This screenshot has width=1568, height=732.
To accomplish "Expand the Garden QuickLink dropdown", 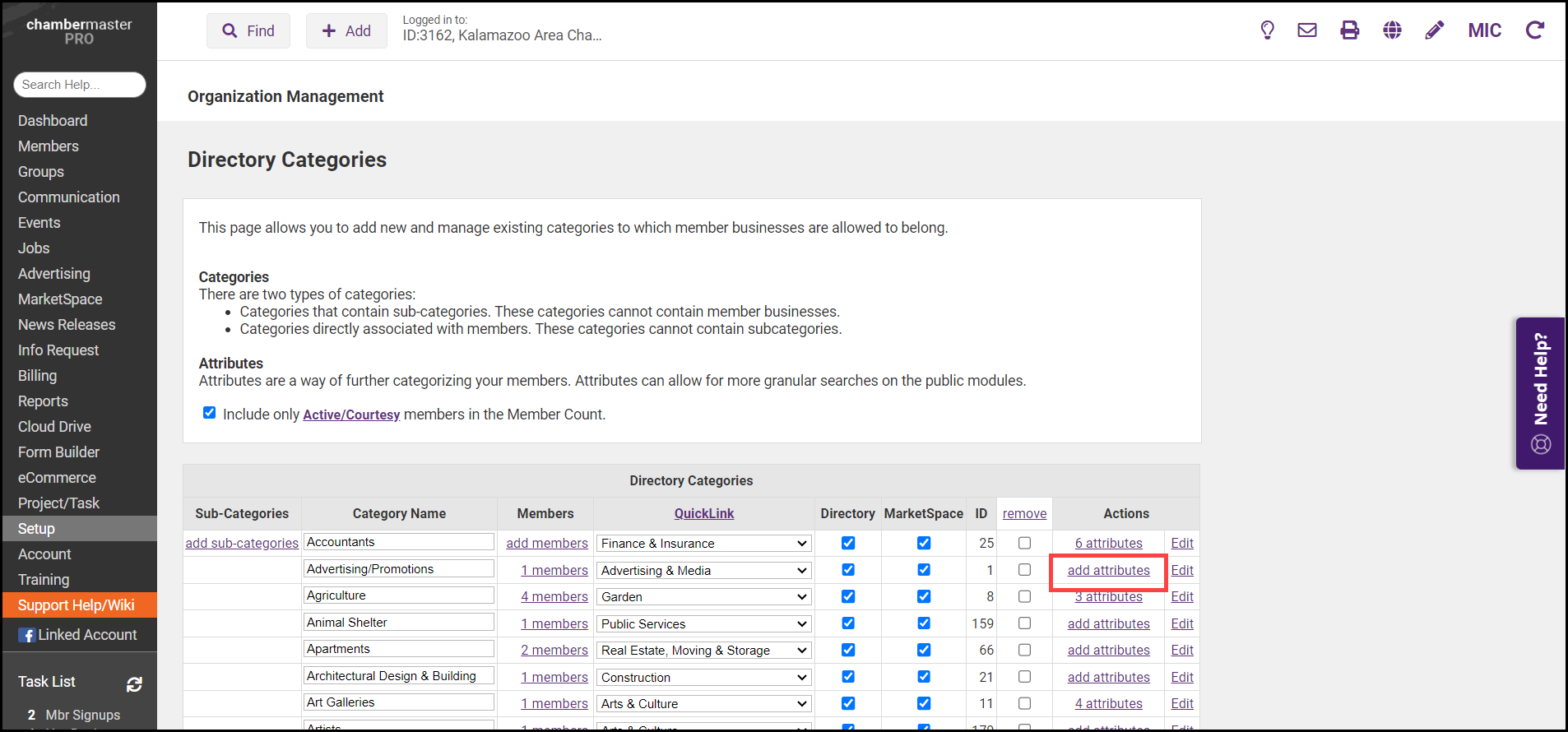I will click(703, 597).
